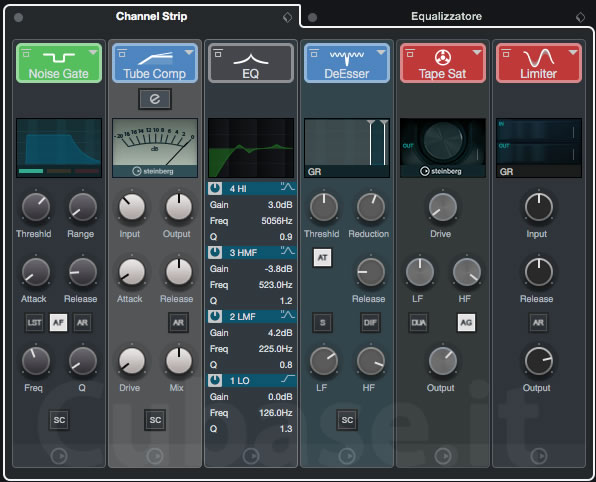This screenshot has height=482, width=596.
Task: Toggle the DIF button in DeEsser
Action: (x=370, y=323)
